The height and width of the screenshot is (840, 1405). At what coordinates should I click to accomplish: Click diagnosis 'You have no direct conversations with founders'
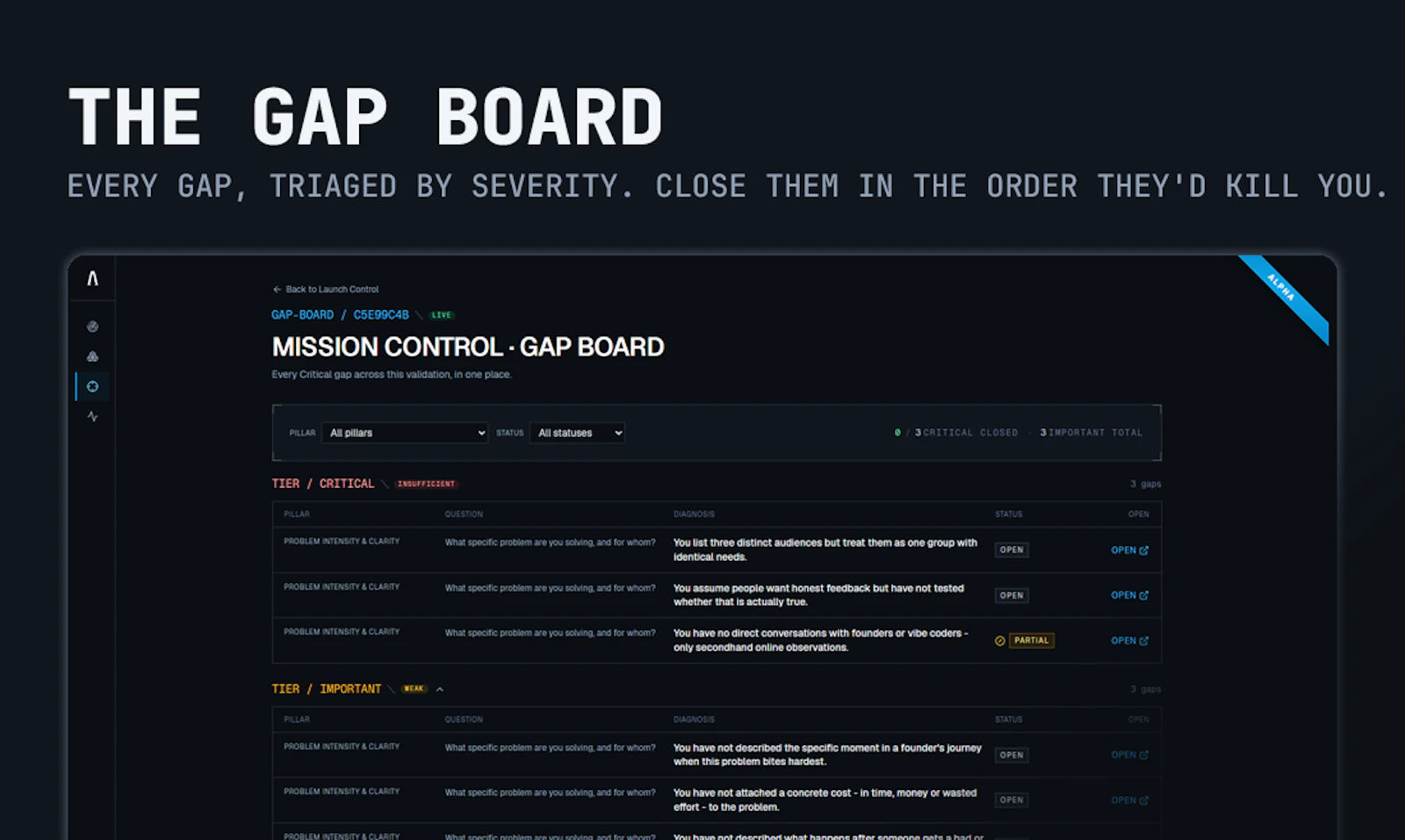[x=820, y=640]
